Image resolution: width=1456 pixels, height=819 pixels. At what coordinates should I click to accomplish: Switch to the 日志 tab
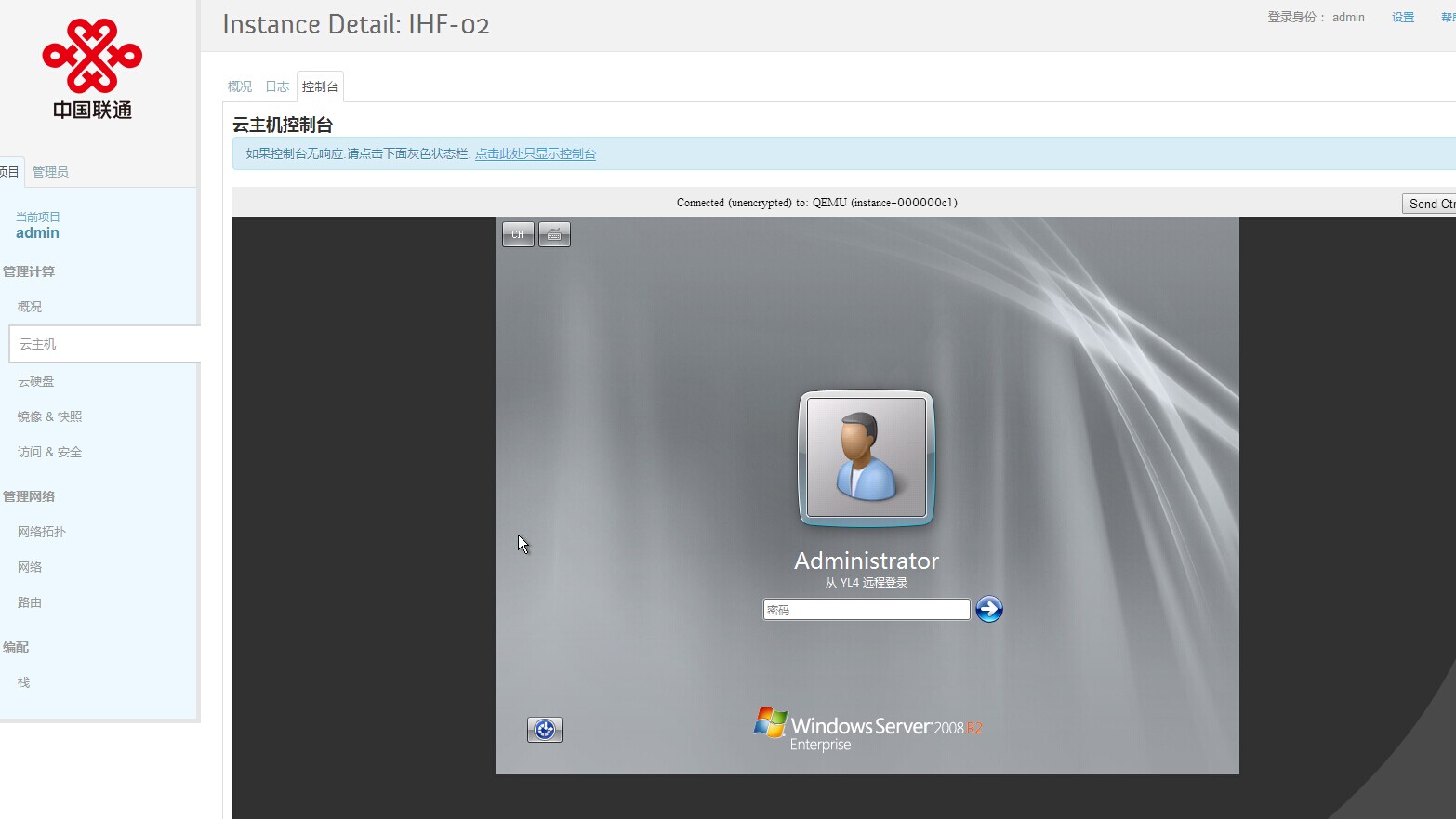(277, 86)
